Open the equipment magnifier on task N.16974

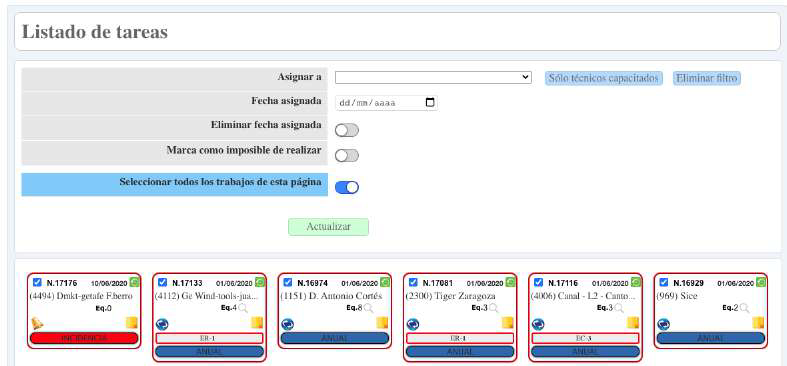pos(368,308)
